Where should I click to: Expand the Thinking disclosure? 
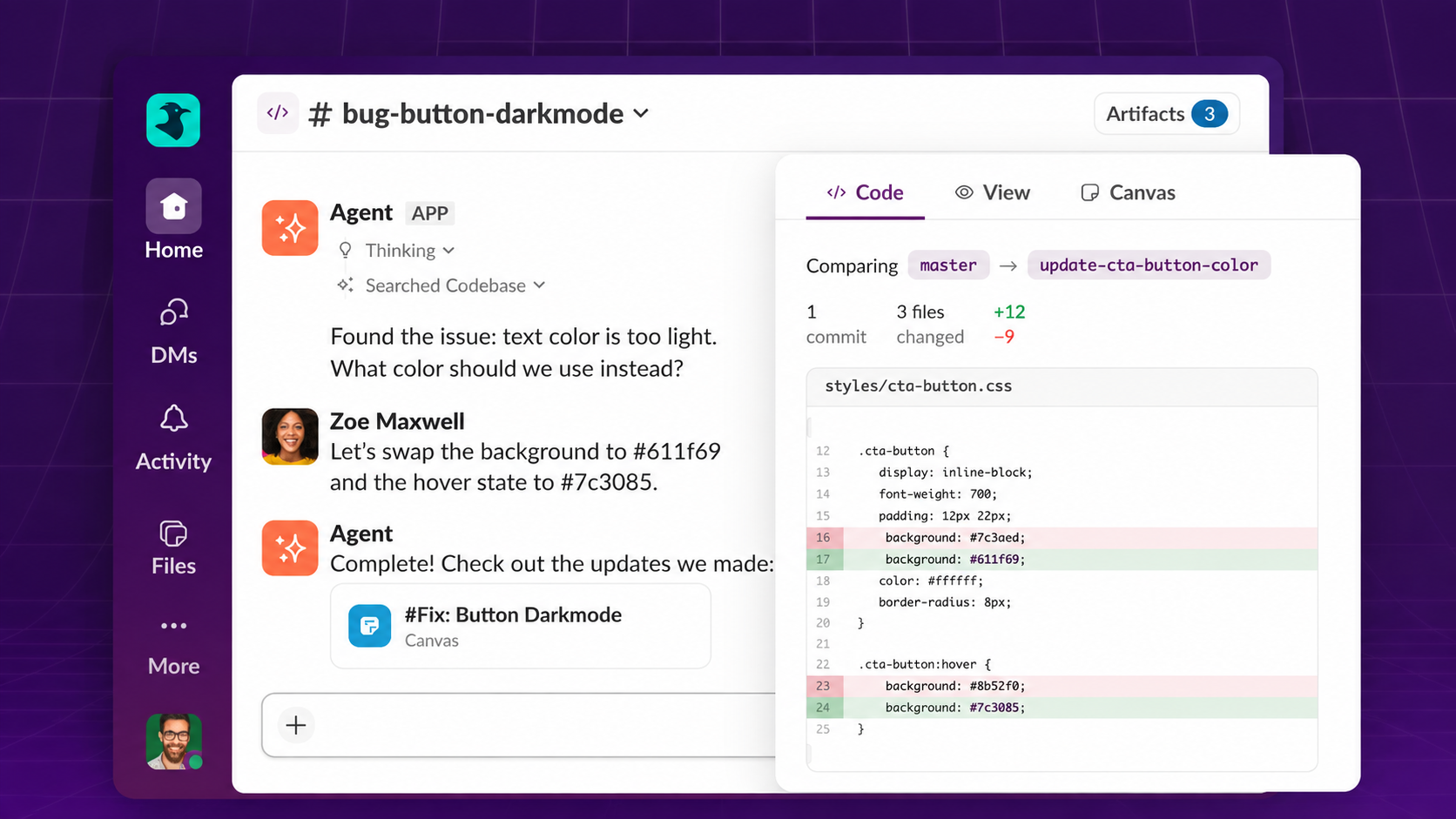click(x=397, y=251)
